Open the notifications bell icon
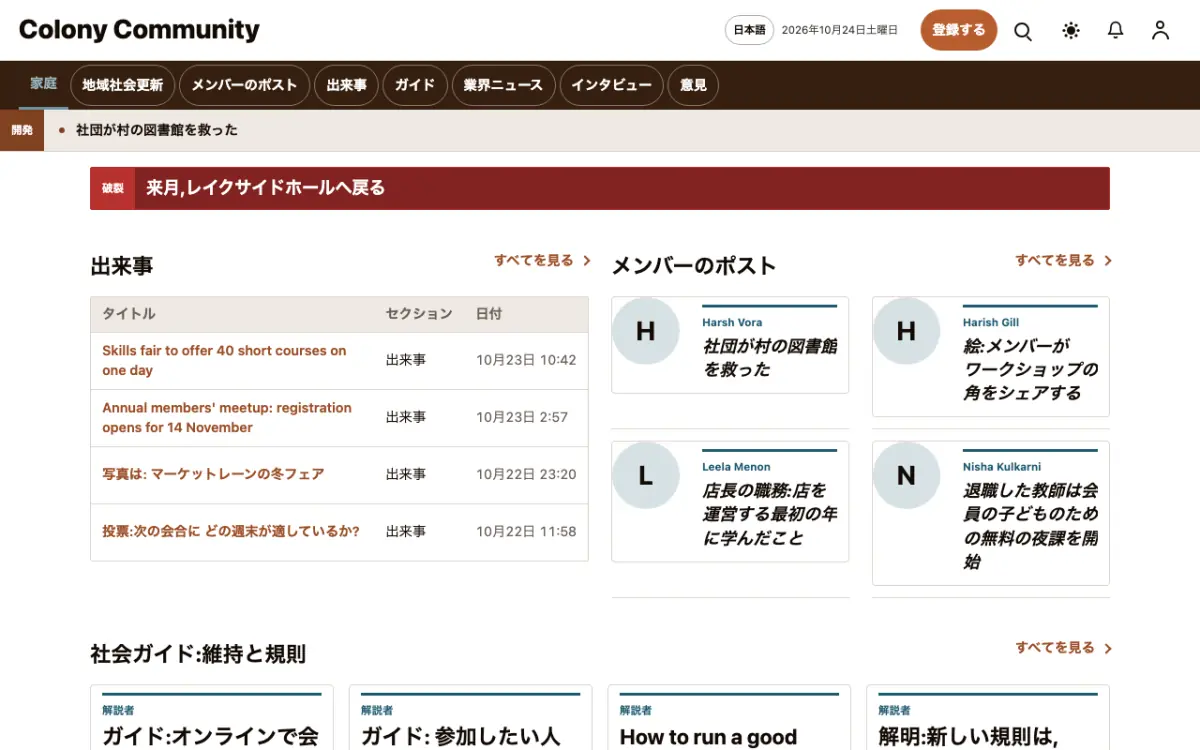1200x750 pixels. 1116,31
